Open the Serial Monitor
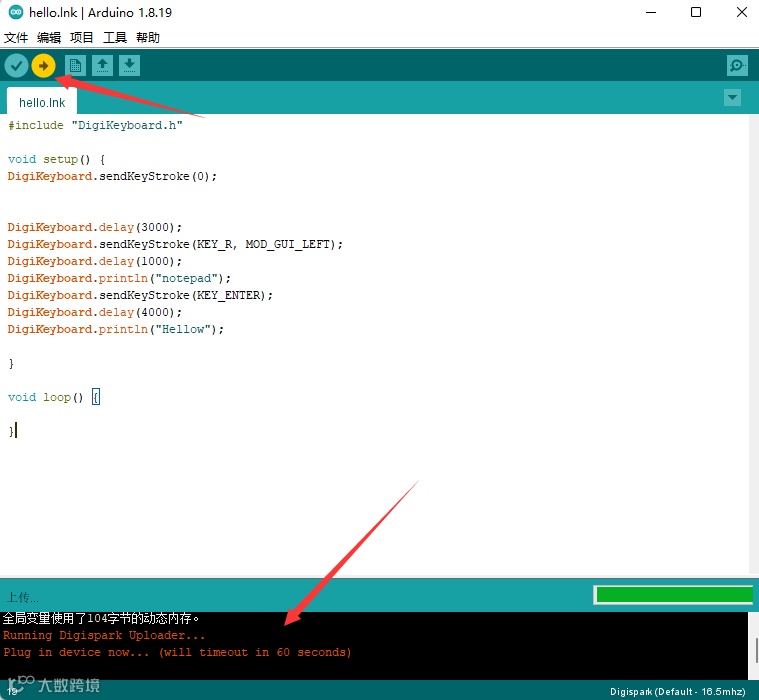Viewport: 759px width, 700px height. tap(737, 65)
